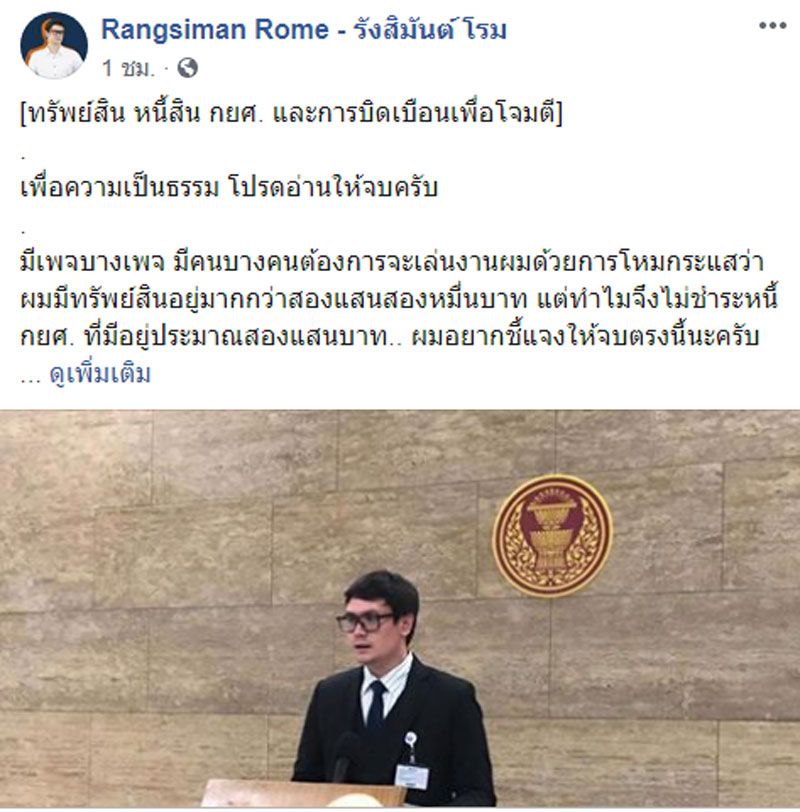The width and height of the screenshot is (800, 812).
Task: Click the ellipsis before ดูเพิ่มเติม
Action: coord(30,379)
